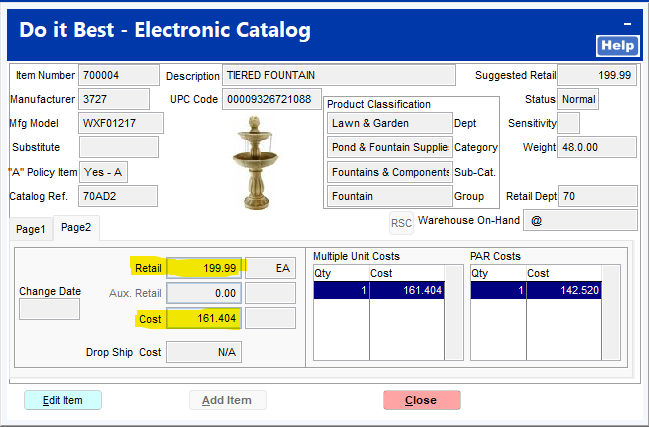
Task: Close the Electronic Catalog dialog
Action: click(x=422, y=400)
